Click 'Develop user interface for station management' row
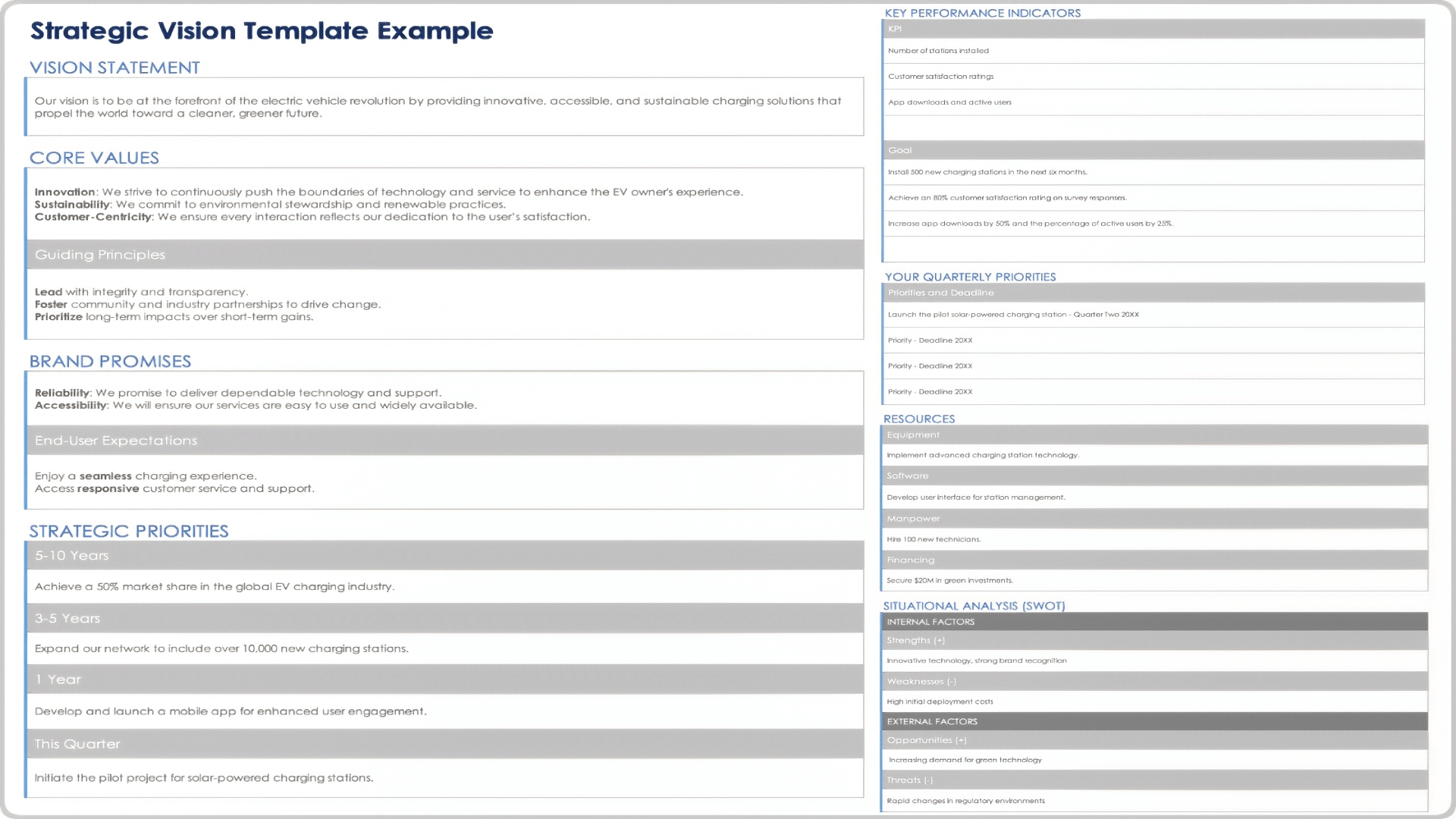Image resolution: width=1456 pixels, height=819 pixels. 1154,497
